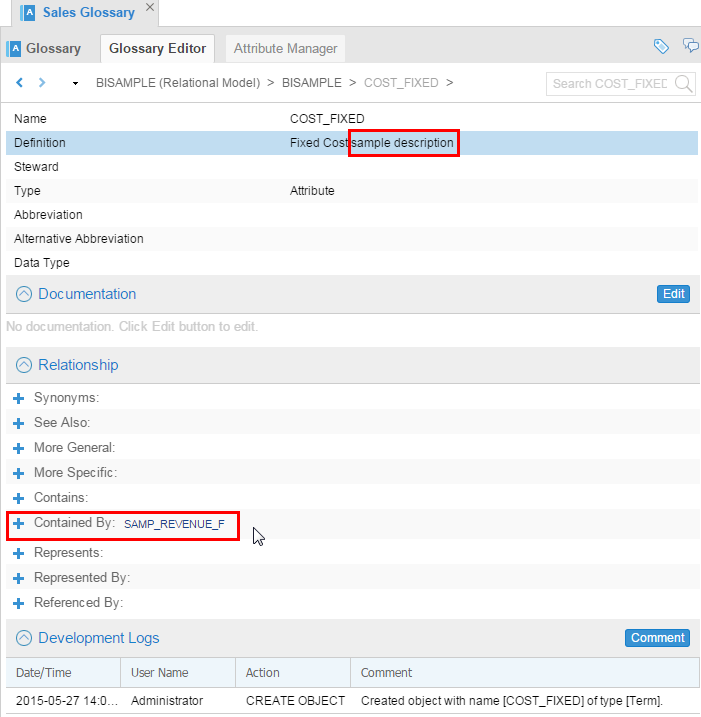
Task: Select the Name property row
Action: tap(352, 119)
